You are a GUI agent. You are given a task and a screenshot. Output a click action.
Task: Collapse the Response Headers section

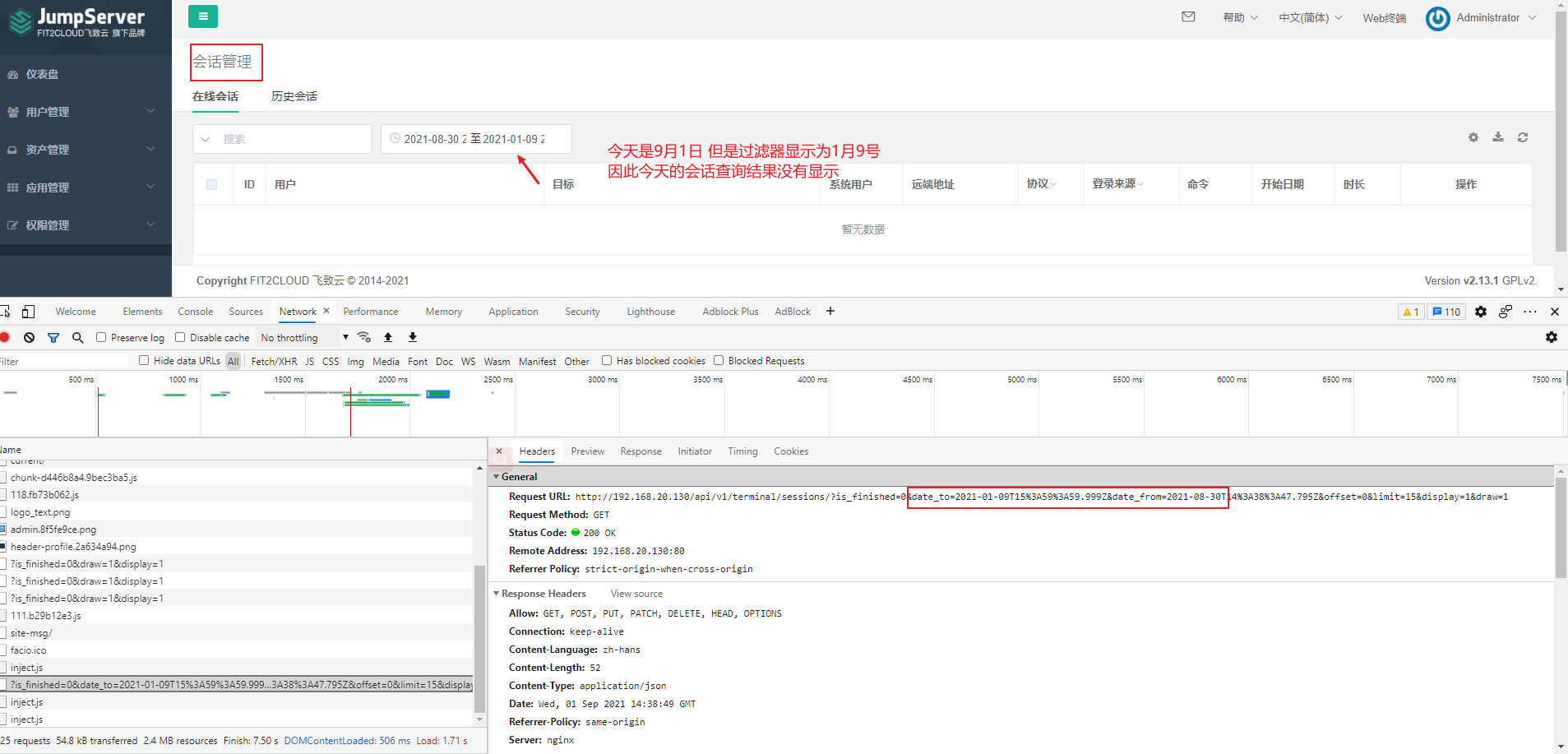(x=497, y=593)
